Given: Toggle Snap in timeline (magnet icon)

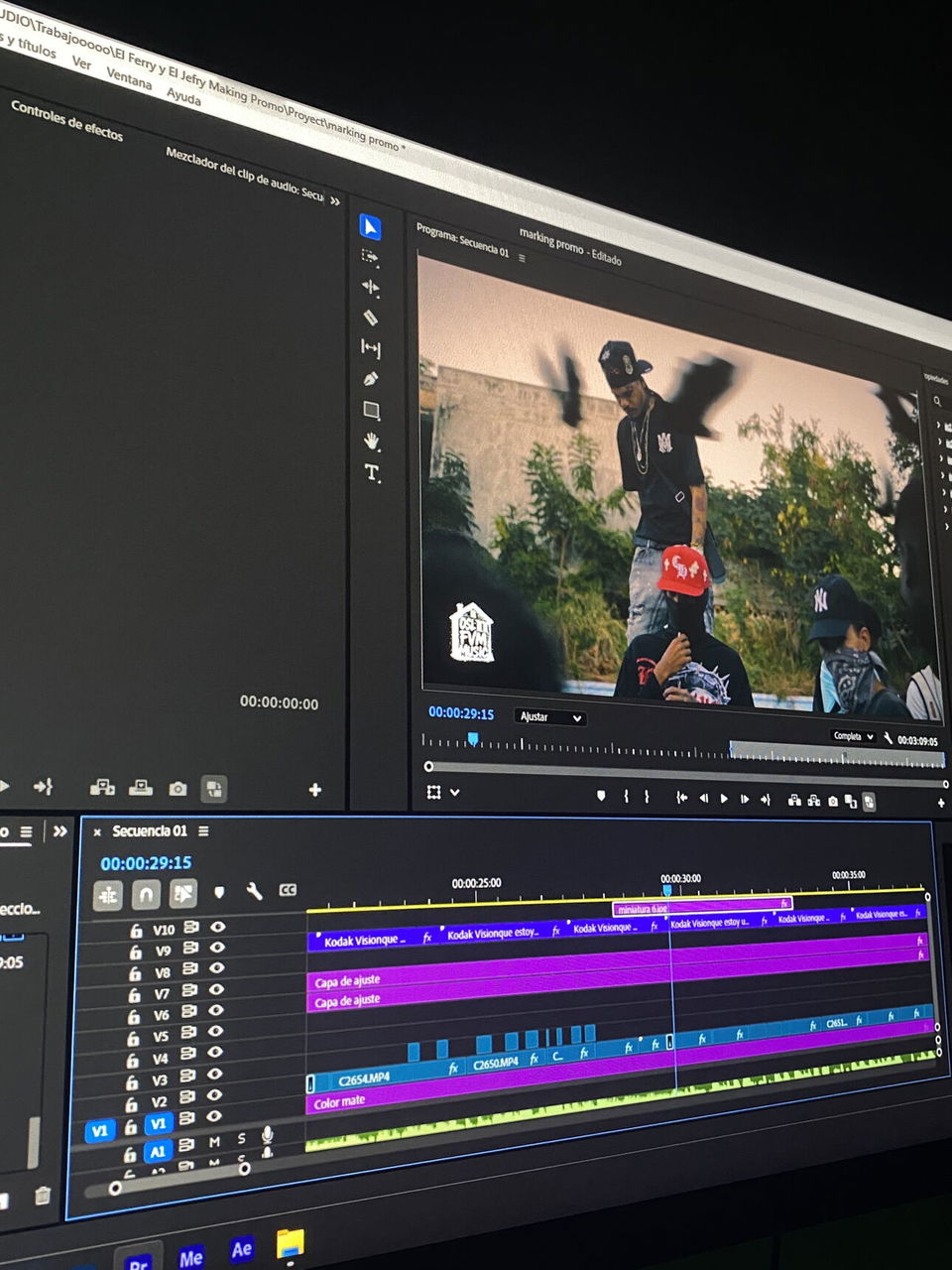Looking at the screenshot, I should pos(146,894).
